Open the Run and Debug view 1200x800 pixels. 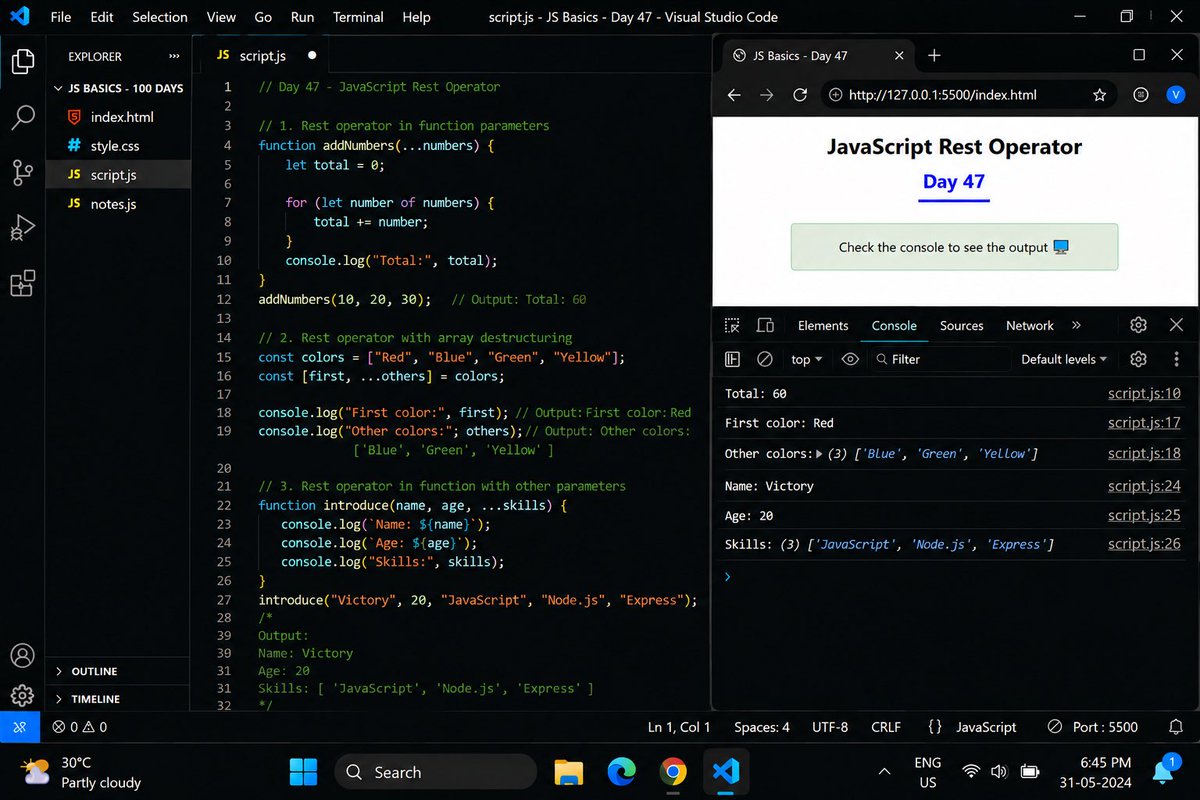[x=22, y=227]
